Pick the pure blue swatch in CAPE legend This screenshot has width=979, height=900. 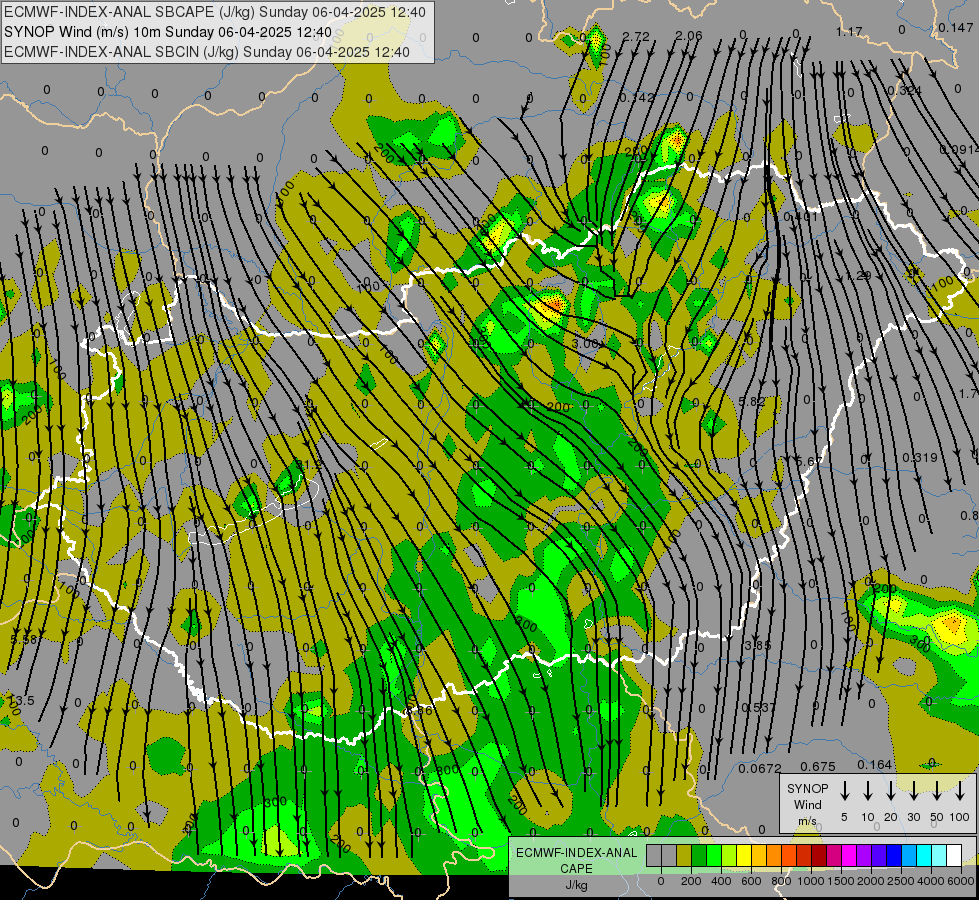893,855
